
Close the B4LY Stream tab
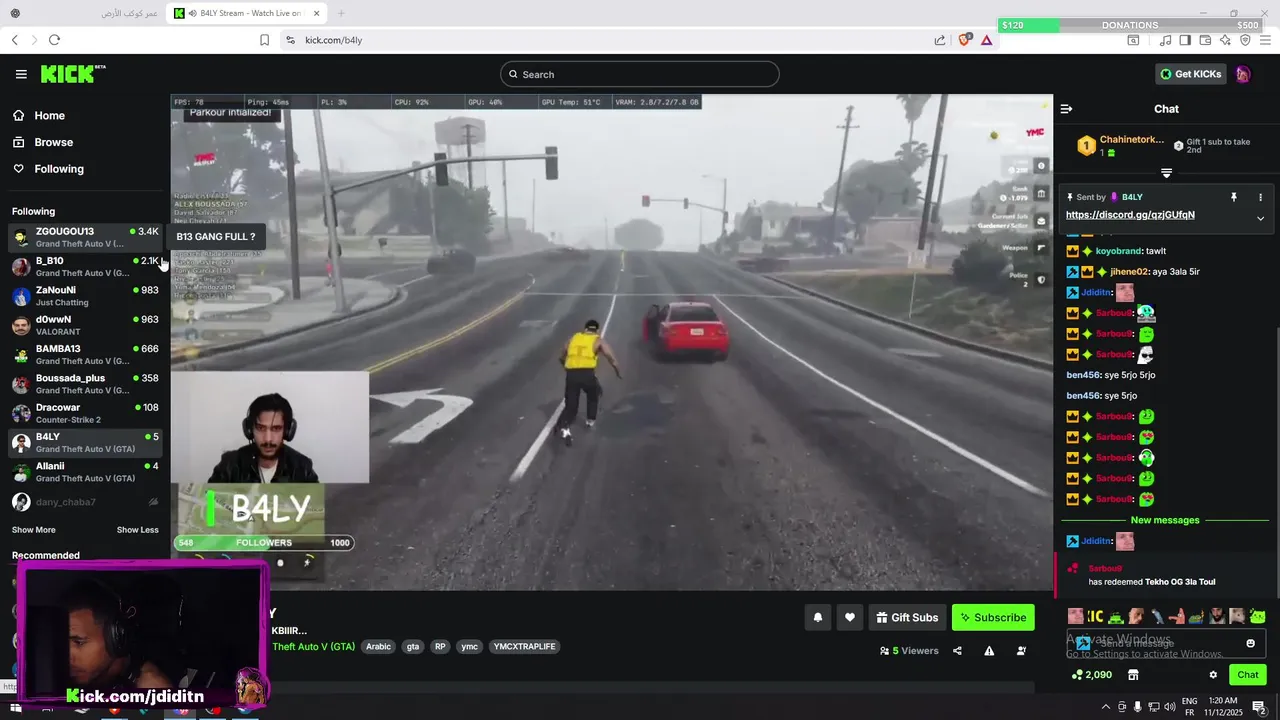(316, 13)
